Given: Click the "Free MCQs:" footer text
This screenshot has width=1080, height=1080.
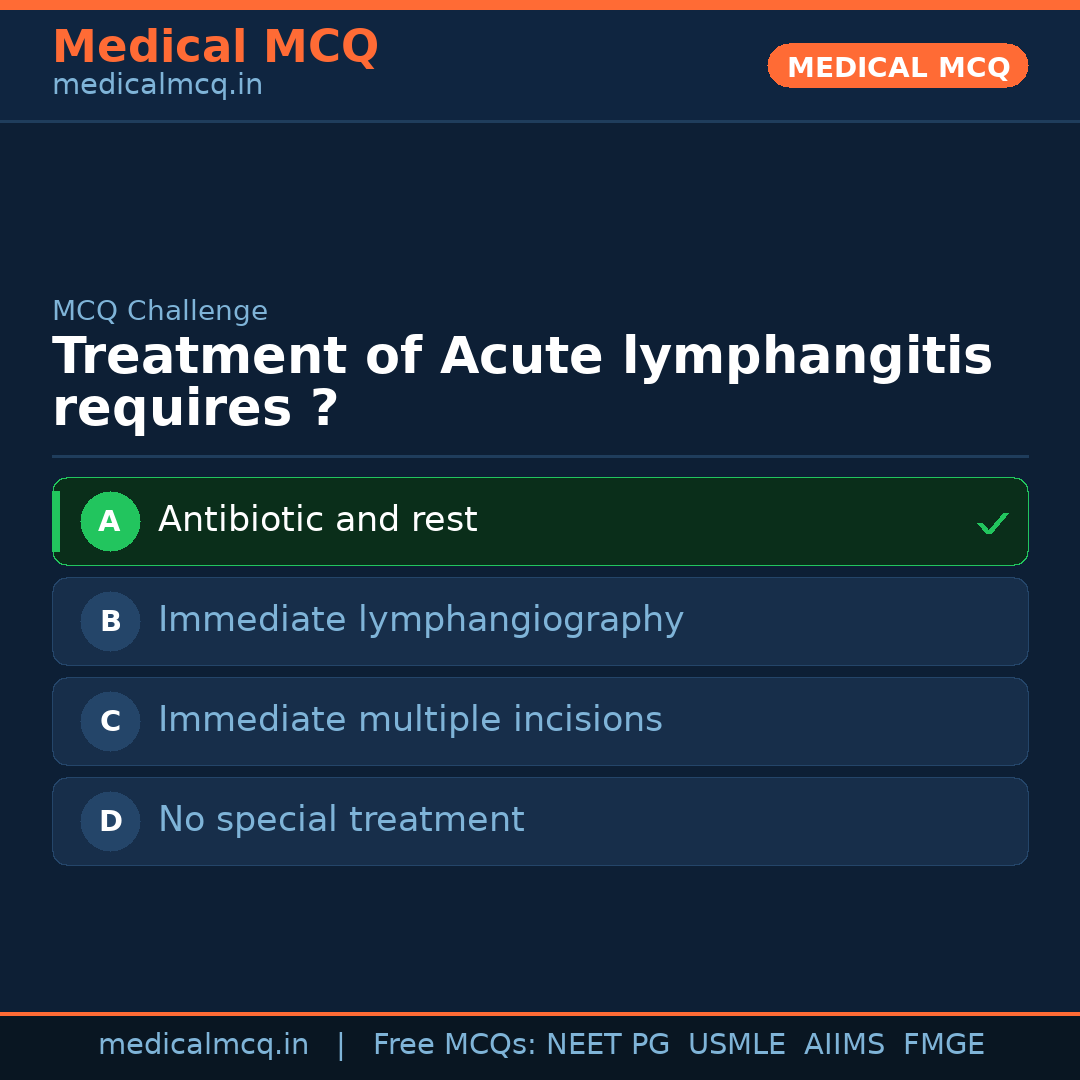Looking at the screenshot, I should pos(455,1045).
